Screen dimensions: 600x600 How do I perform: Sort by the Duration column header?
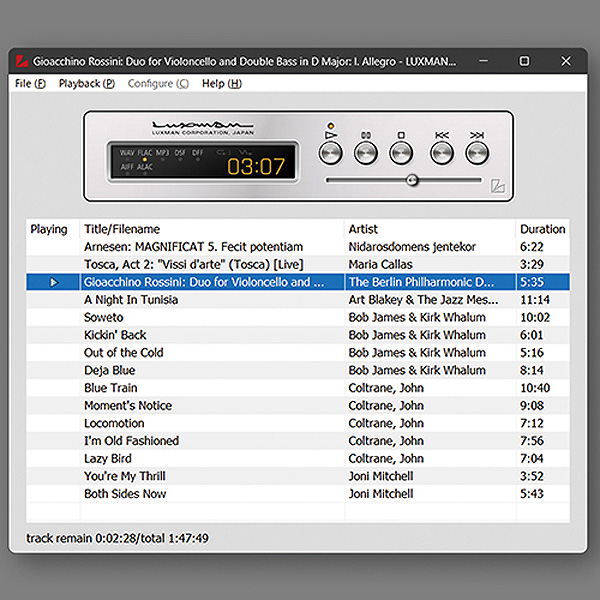point(542,229)
